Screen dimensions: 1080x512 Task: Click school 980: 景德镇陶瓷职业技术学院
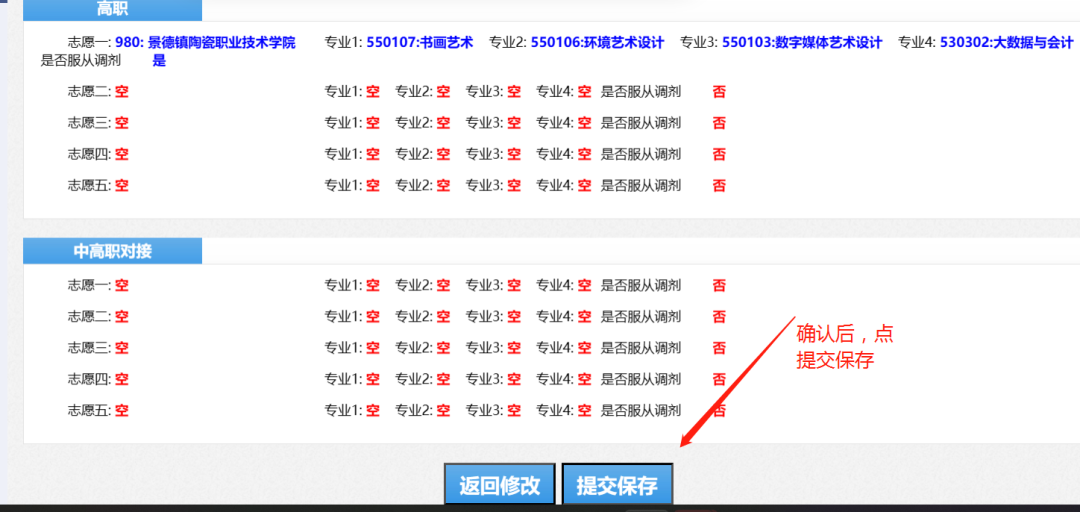205,42
